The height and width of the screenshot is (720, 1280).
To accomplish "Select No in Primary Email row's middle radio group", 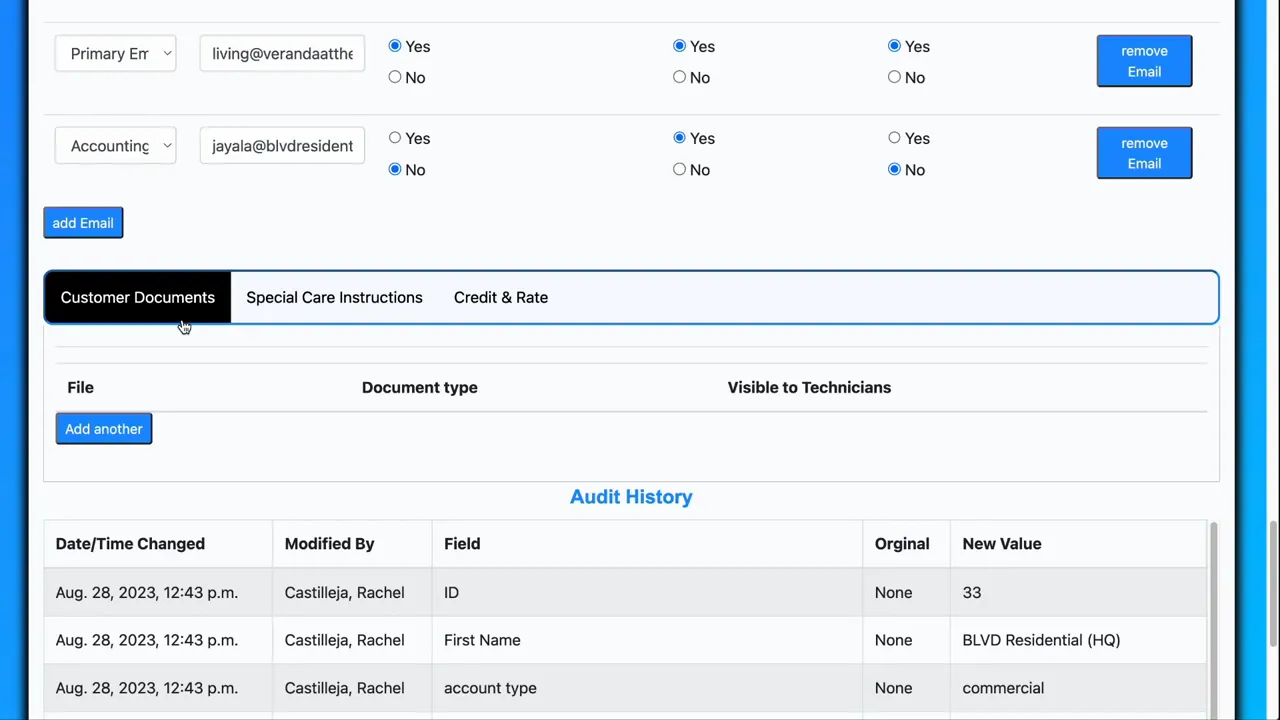I will 680,77.
